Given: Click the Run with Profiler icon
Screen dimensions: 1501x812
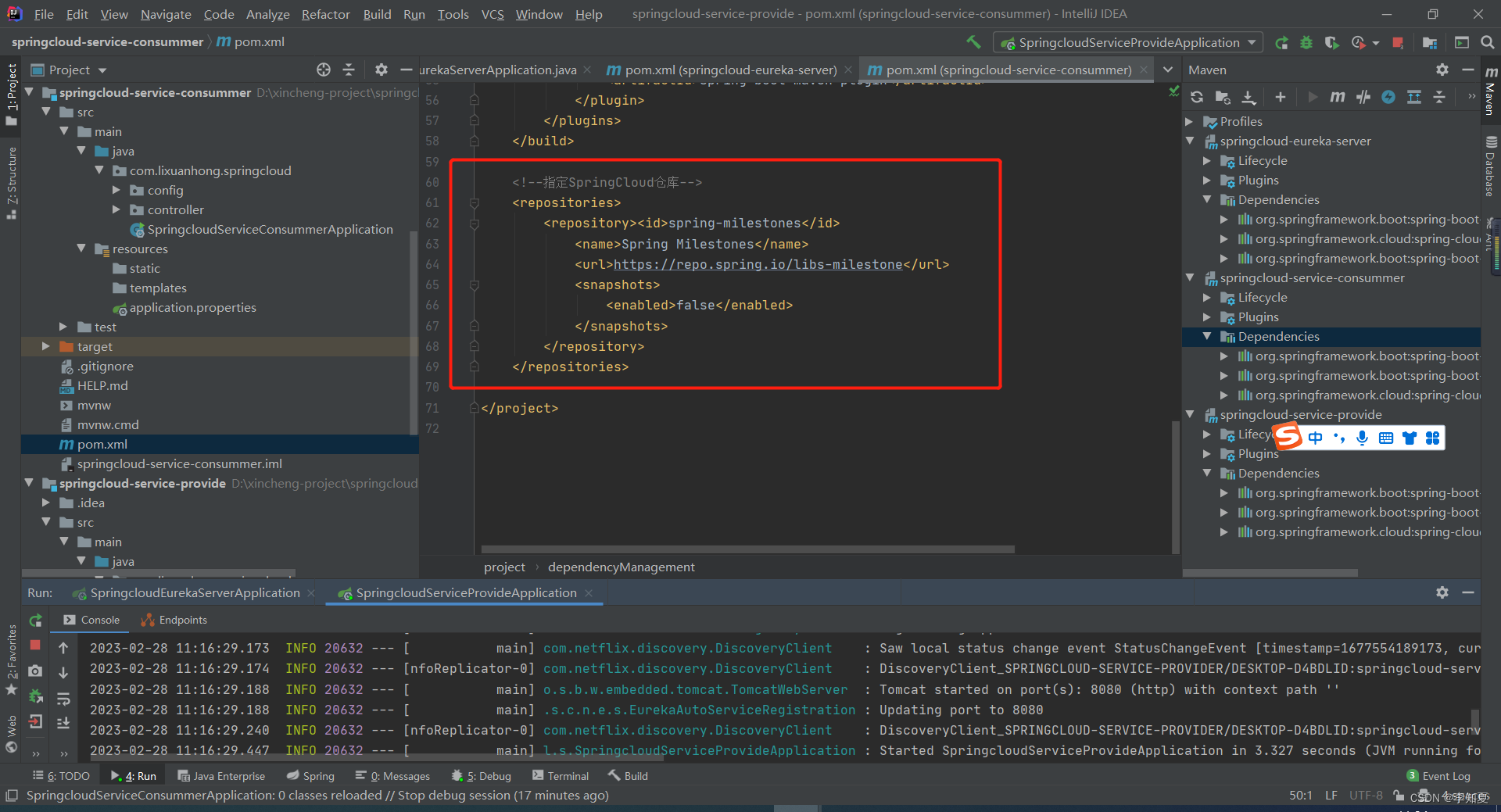Looking at the screenshot, I should (x=1359, y=43).
